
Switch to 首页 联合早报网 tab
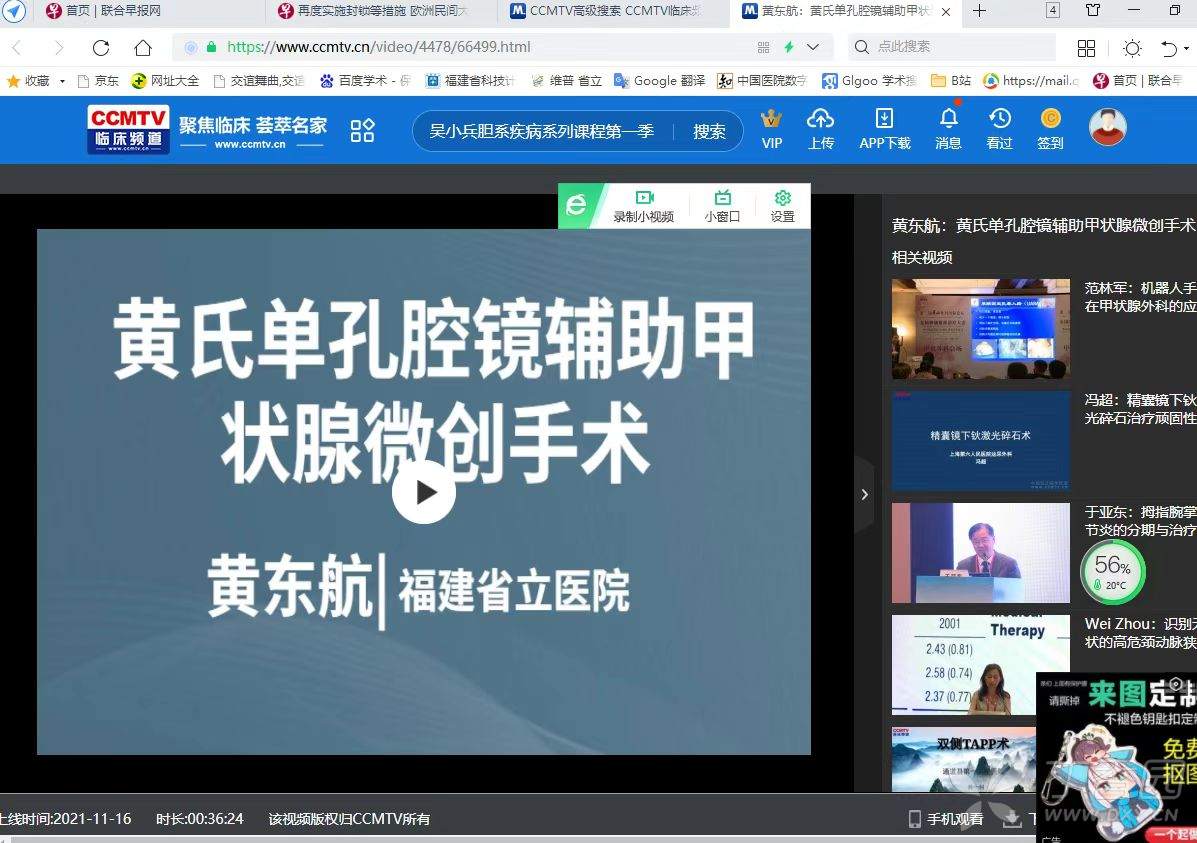[x=112, y=11]
